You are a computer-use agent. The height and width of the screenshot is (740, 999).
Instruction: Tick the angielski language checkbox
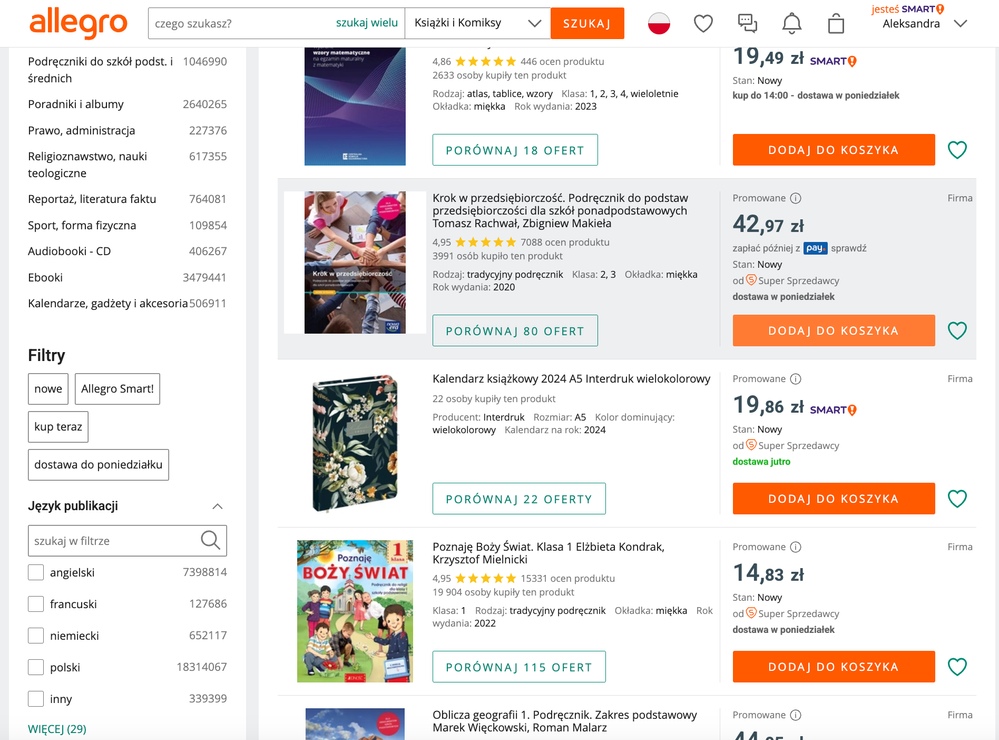click(x=36, y=572)
